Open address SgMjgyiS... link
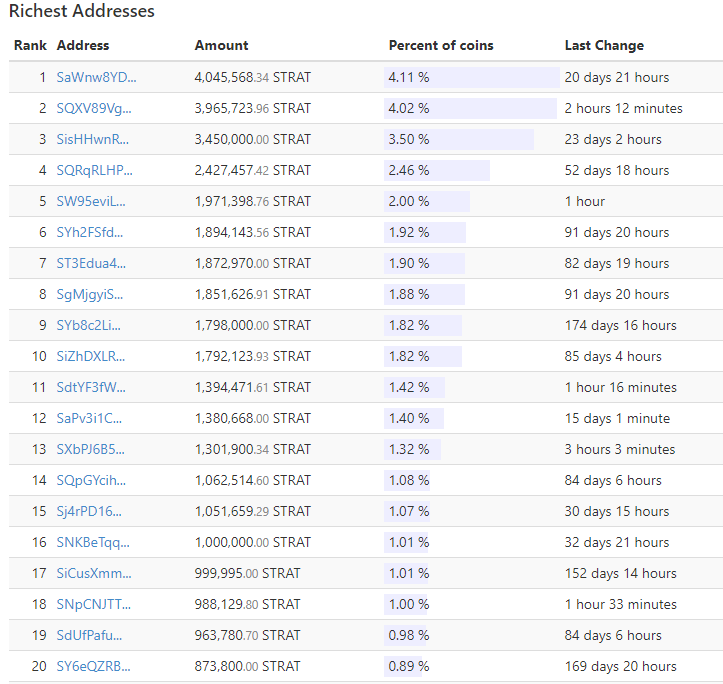Screen dimensions: 723x684 (x=89, y=294)
